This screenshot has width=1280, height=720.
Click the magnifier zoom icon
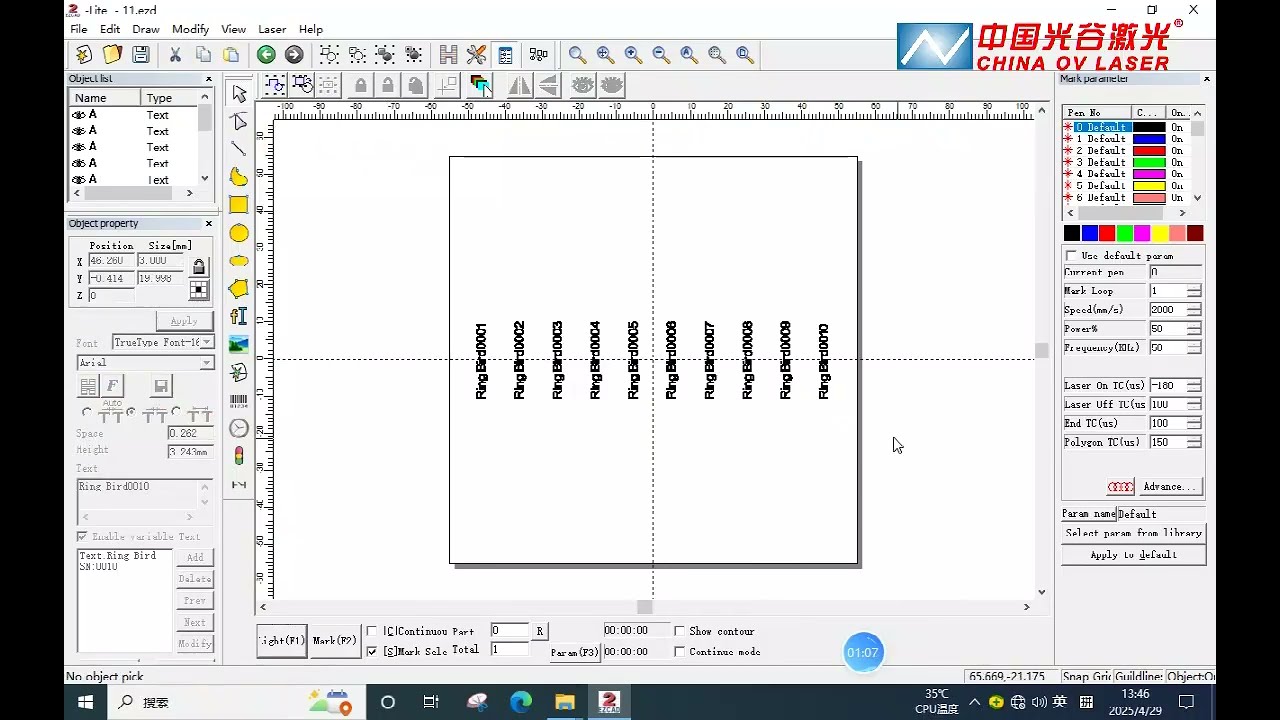tap(577, 54)
